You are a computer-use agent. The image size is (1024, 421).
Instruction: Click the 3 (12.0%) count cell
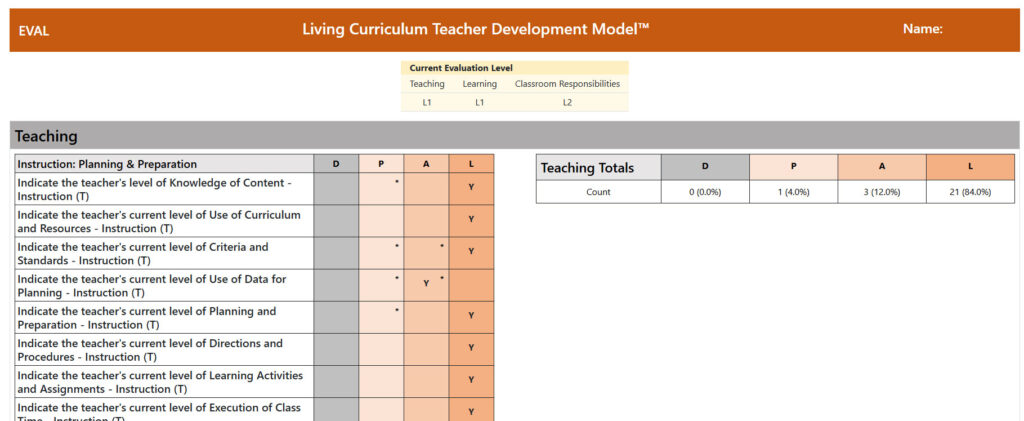coord(881,192)
